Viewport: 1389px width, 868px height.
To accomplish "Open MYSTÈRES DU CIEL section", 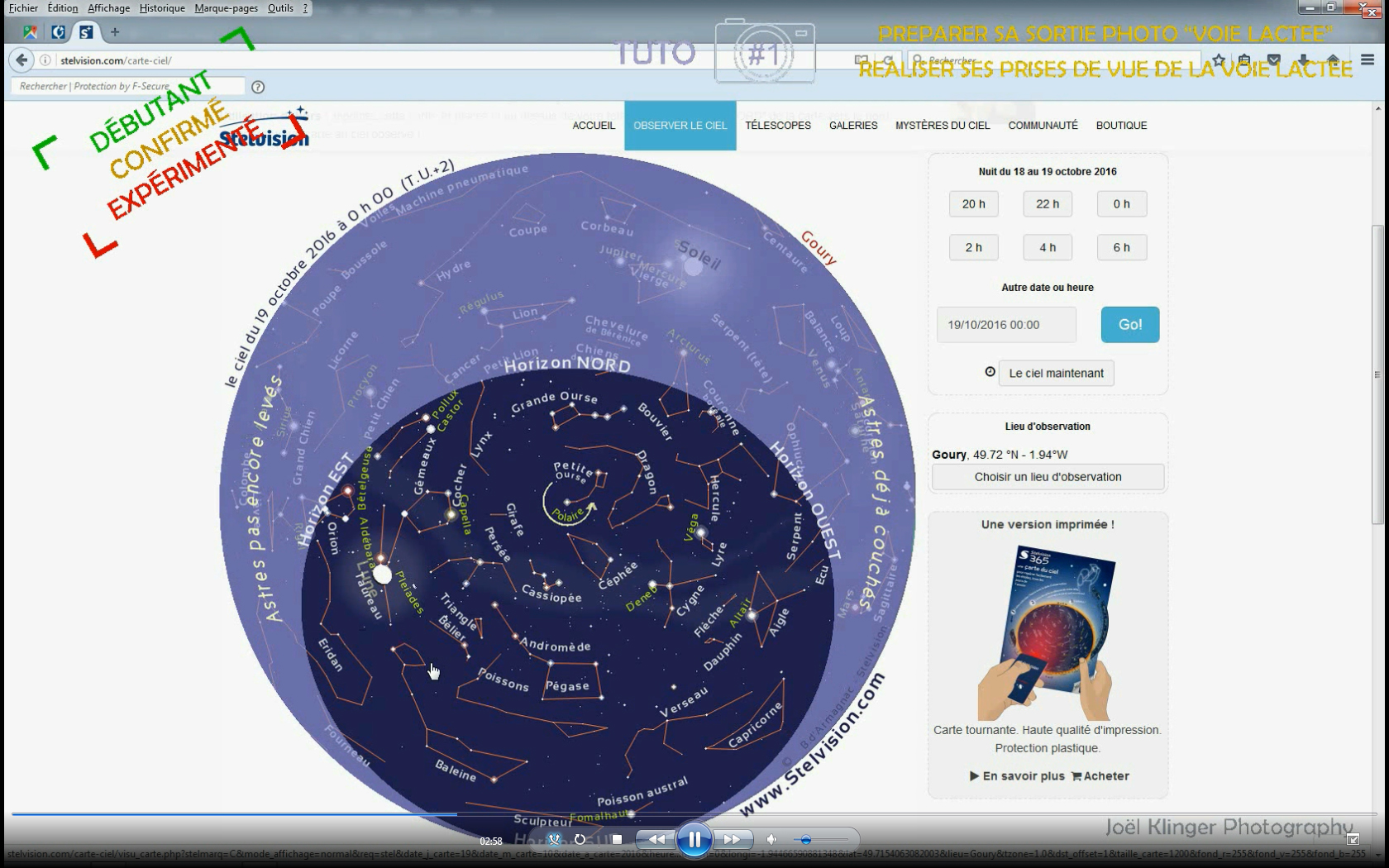I will coord(943,126).
